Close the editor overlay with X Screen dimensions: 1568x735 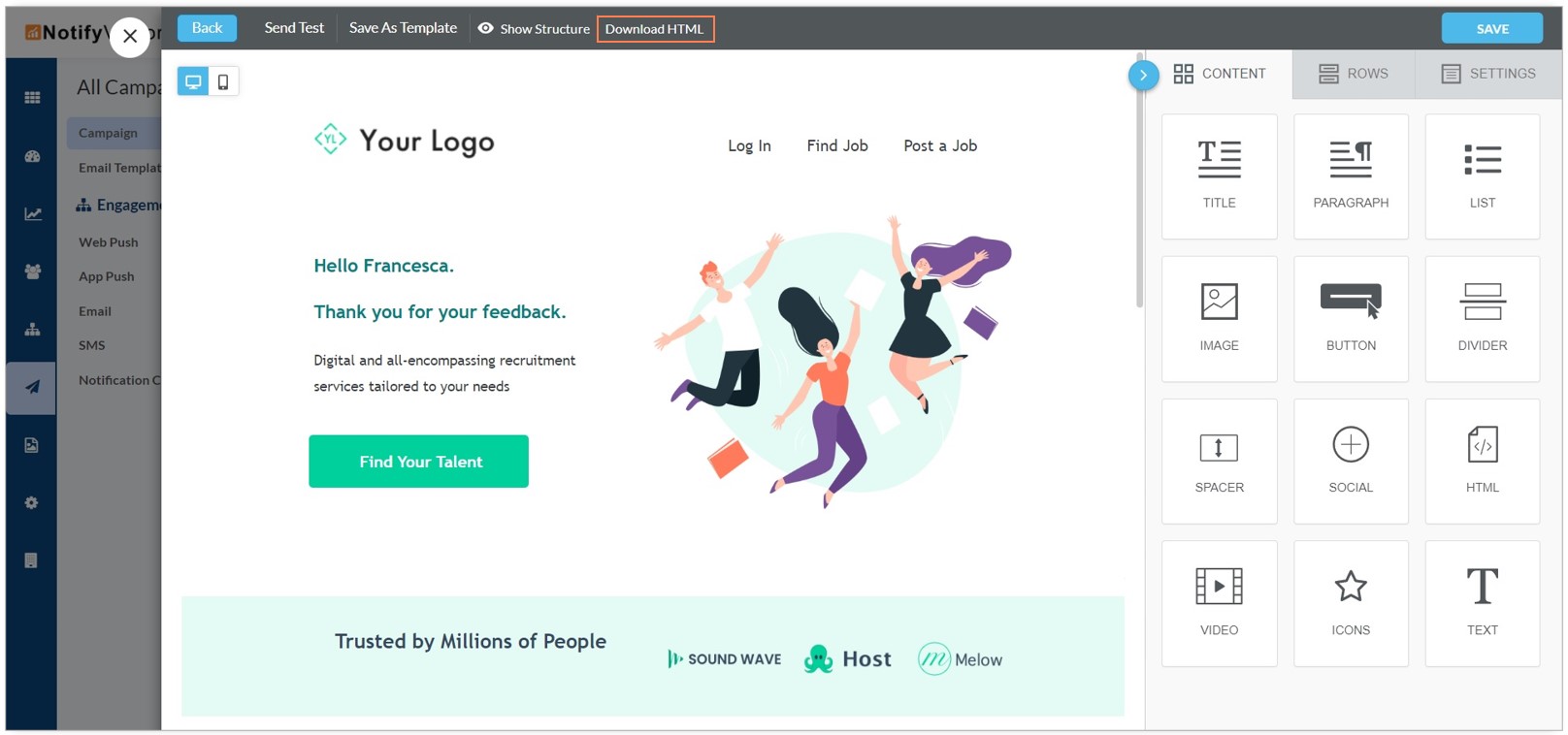tap(130, 37)
